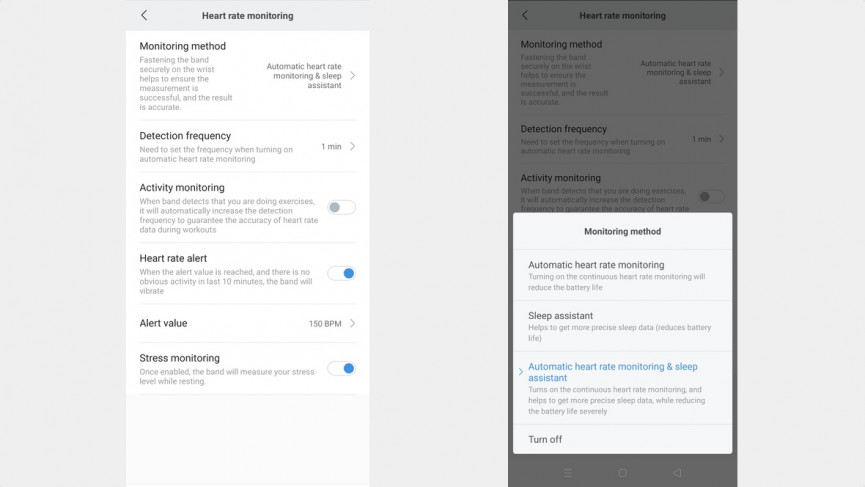This screenshot has height=487, width=865.
Task: Tap back arrow on right dimmed screen
Action: click(x=525, y=15)
